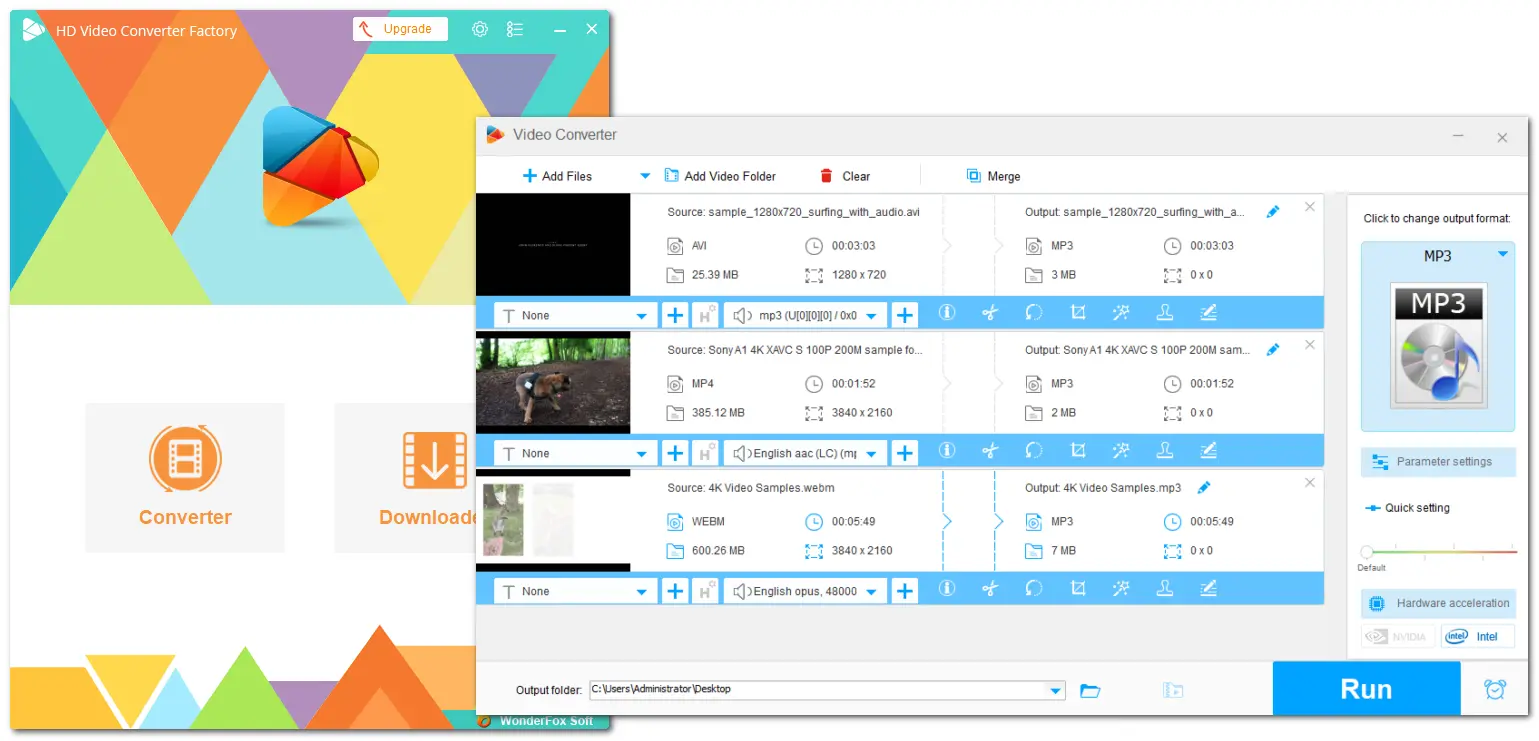Open watermark tool for surfing_with_audio.avi
This screenshot has height=741, width=1539.
[1164, 314]
